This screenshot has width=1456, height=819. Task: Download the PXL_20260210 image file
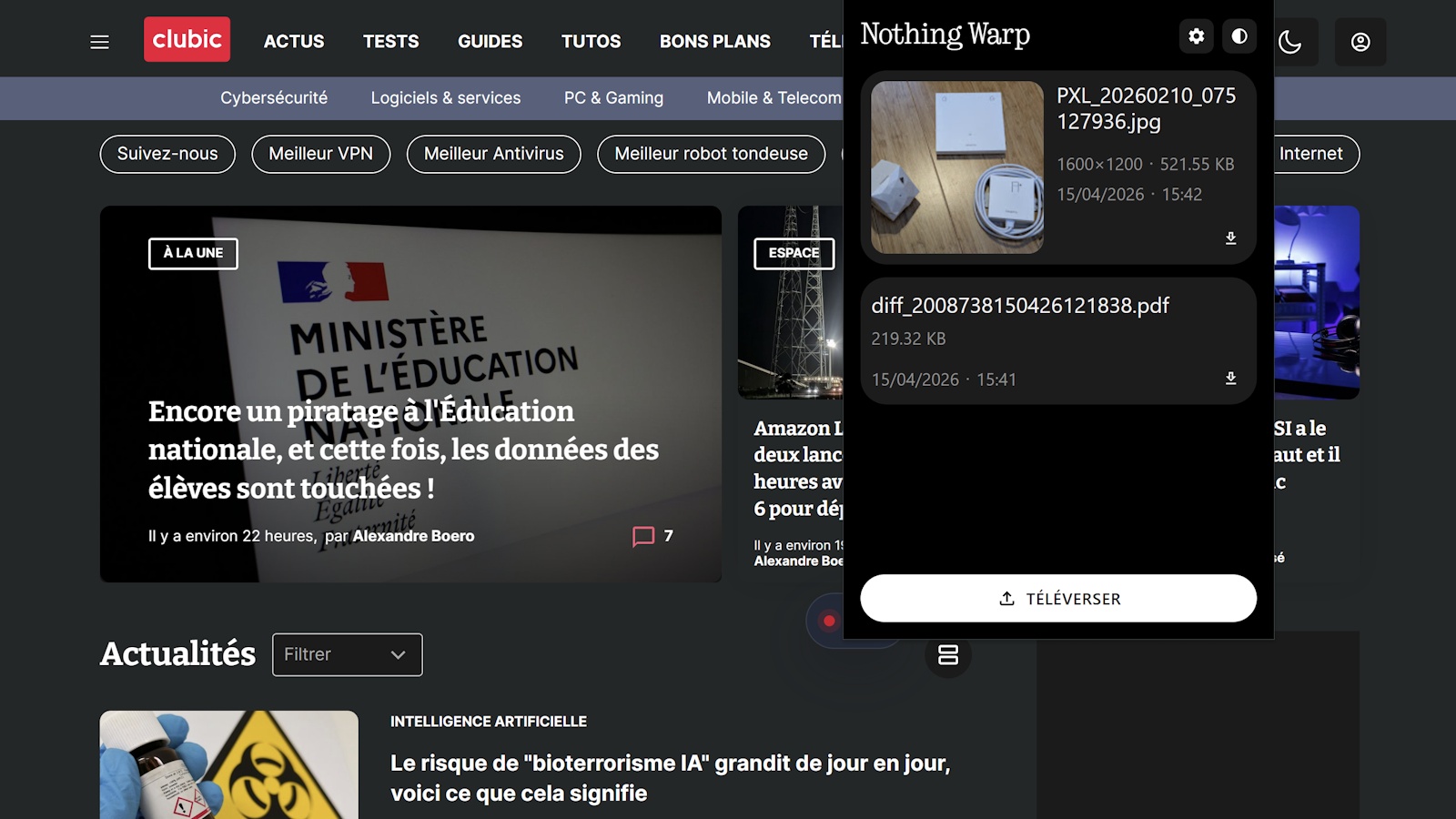point(1230,238)
